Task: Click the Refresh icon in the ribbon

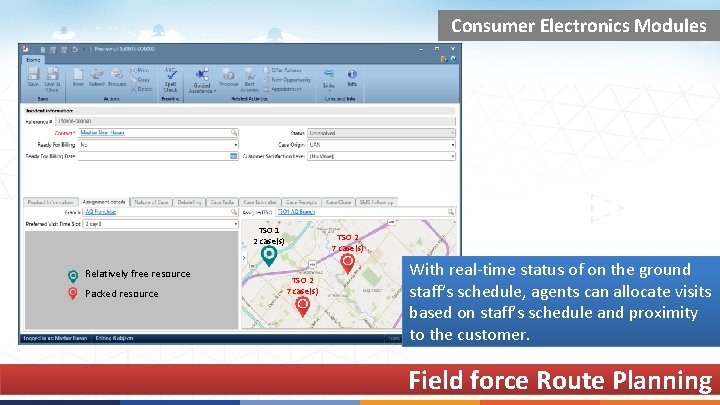Action: click(x=97, y=77)
